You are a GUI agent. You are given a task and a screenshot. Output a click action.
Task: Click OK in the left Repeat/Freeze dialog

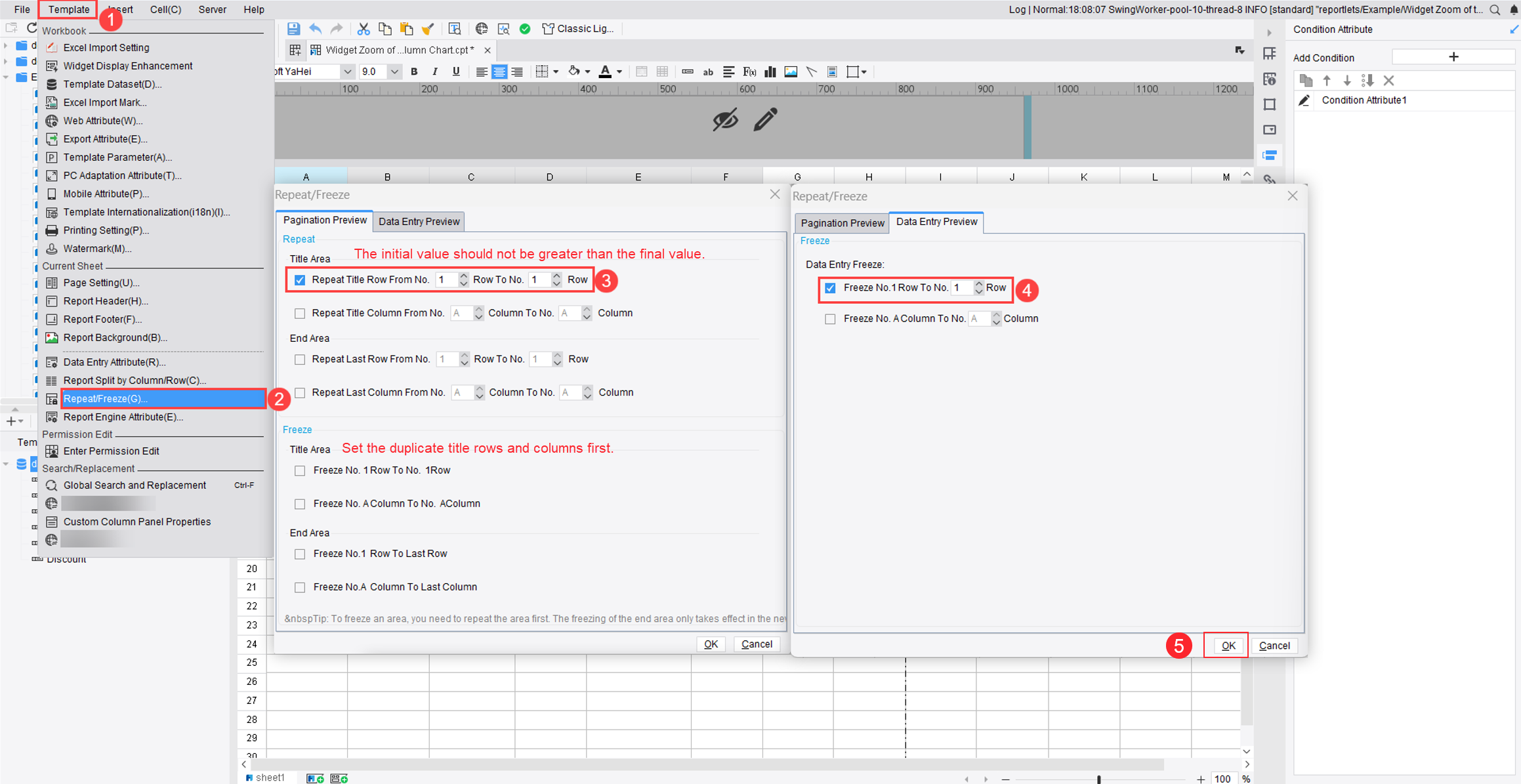click(711, 644)
